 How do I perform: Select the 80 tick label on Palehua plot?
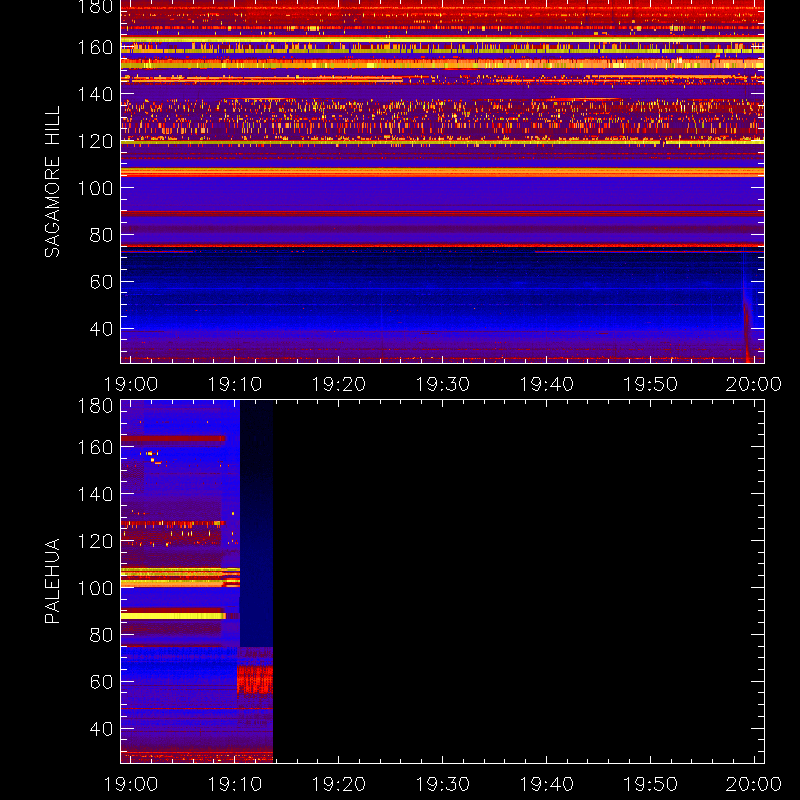pos(102,635)
